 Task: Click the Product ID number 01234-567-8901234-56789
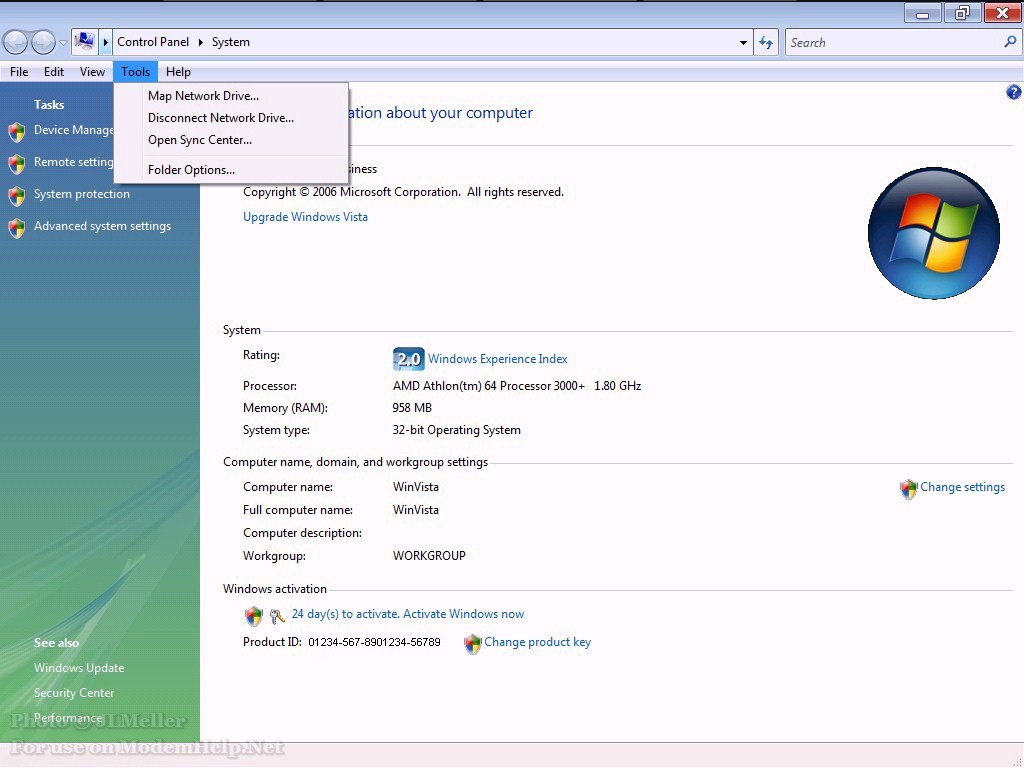(x=374, y=643)
